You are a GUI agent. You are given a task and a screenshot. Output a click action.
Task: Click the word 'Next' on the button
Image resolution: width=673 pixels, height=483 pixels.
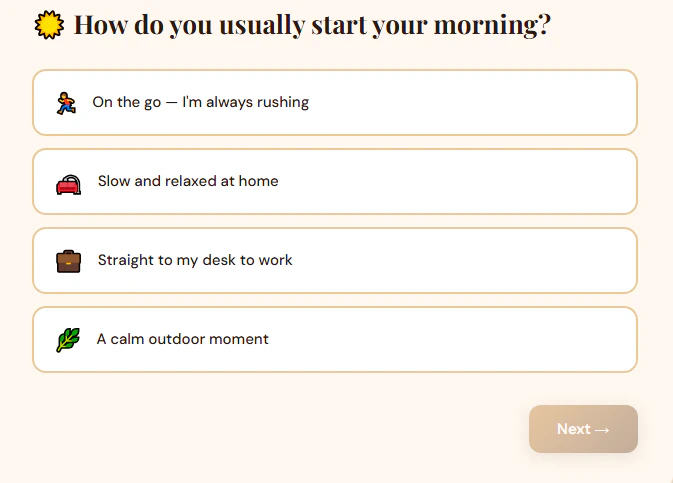(x=574, y=429)
